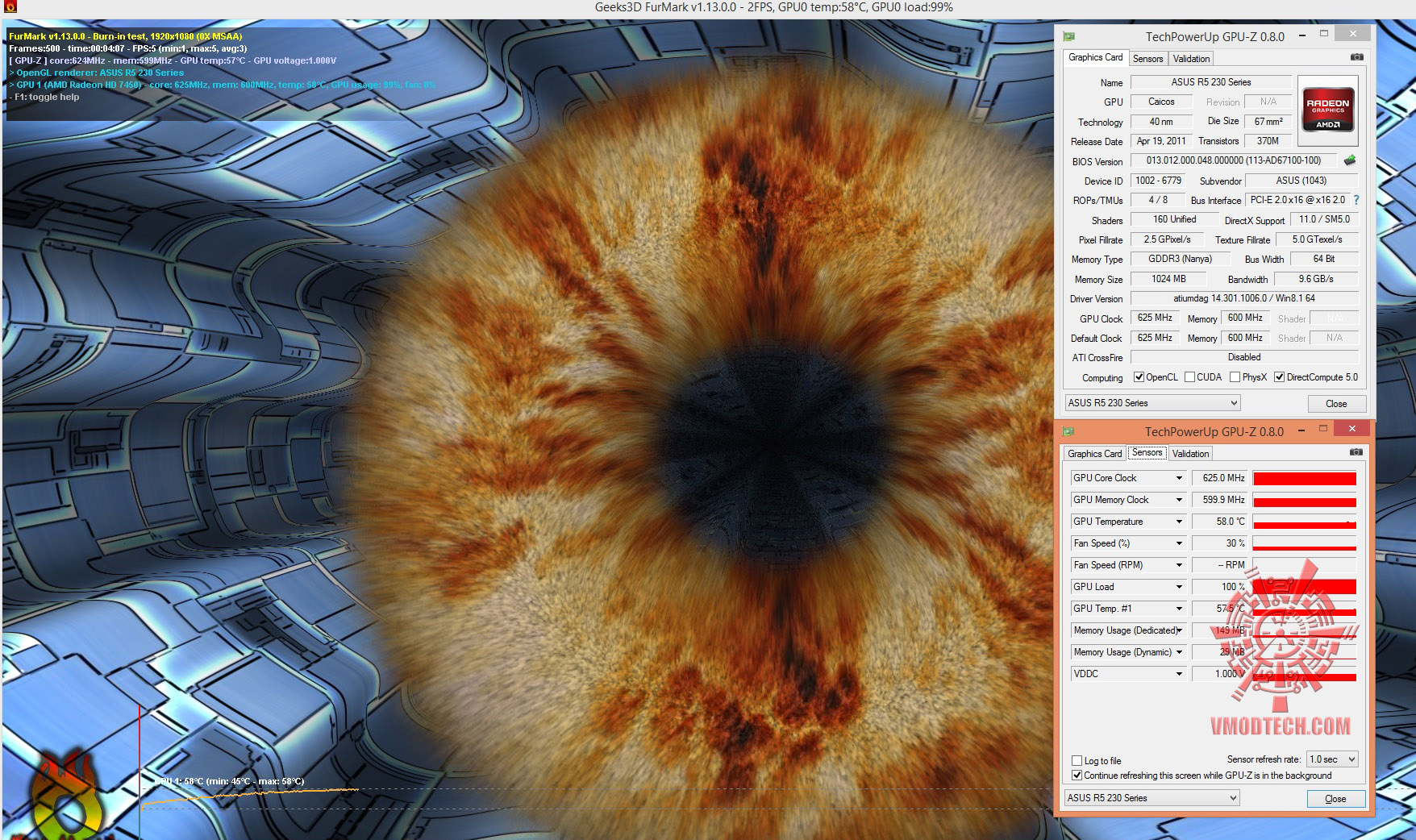
Task: Open the GPU selector dropdown in Sensors window
Action: click(x=1152, y=798)
